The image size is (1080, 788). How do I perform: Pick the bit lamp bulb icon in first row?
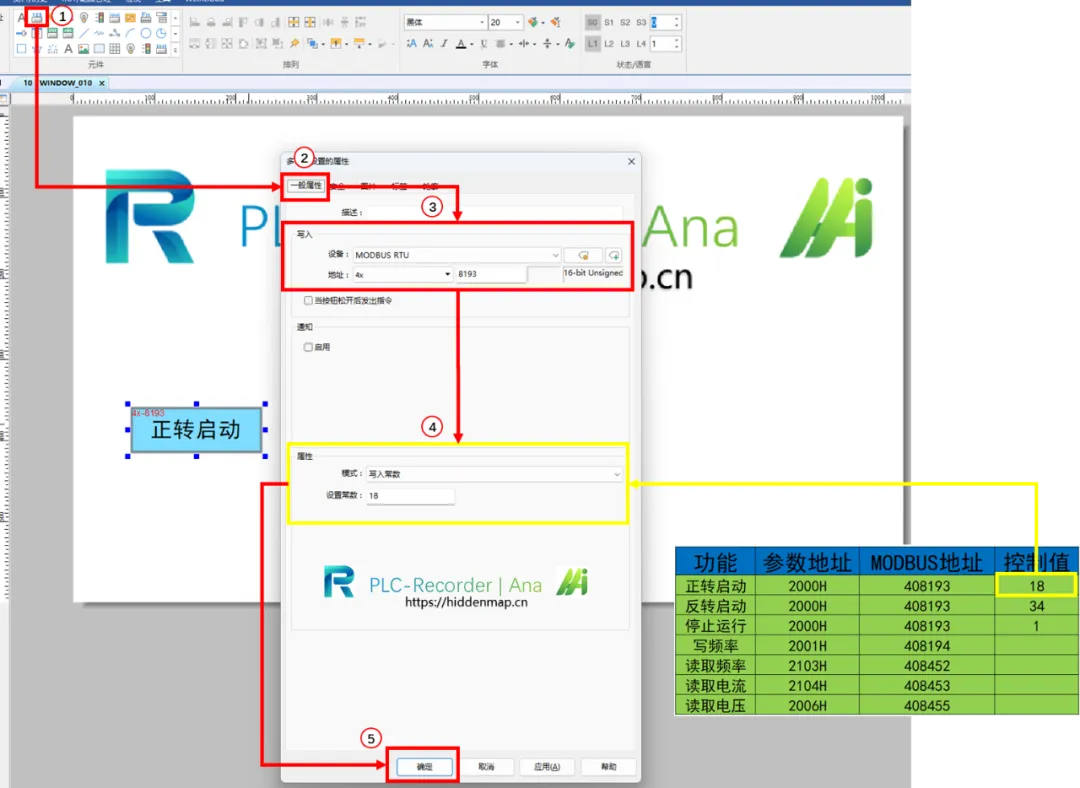84,17
